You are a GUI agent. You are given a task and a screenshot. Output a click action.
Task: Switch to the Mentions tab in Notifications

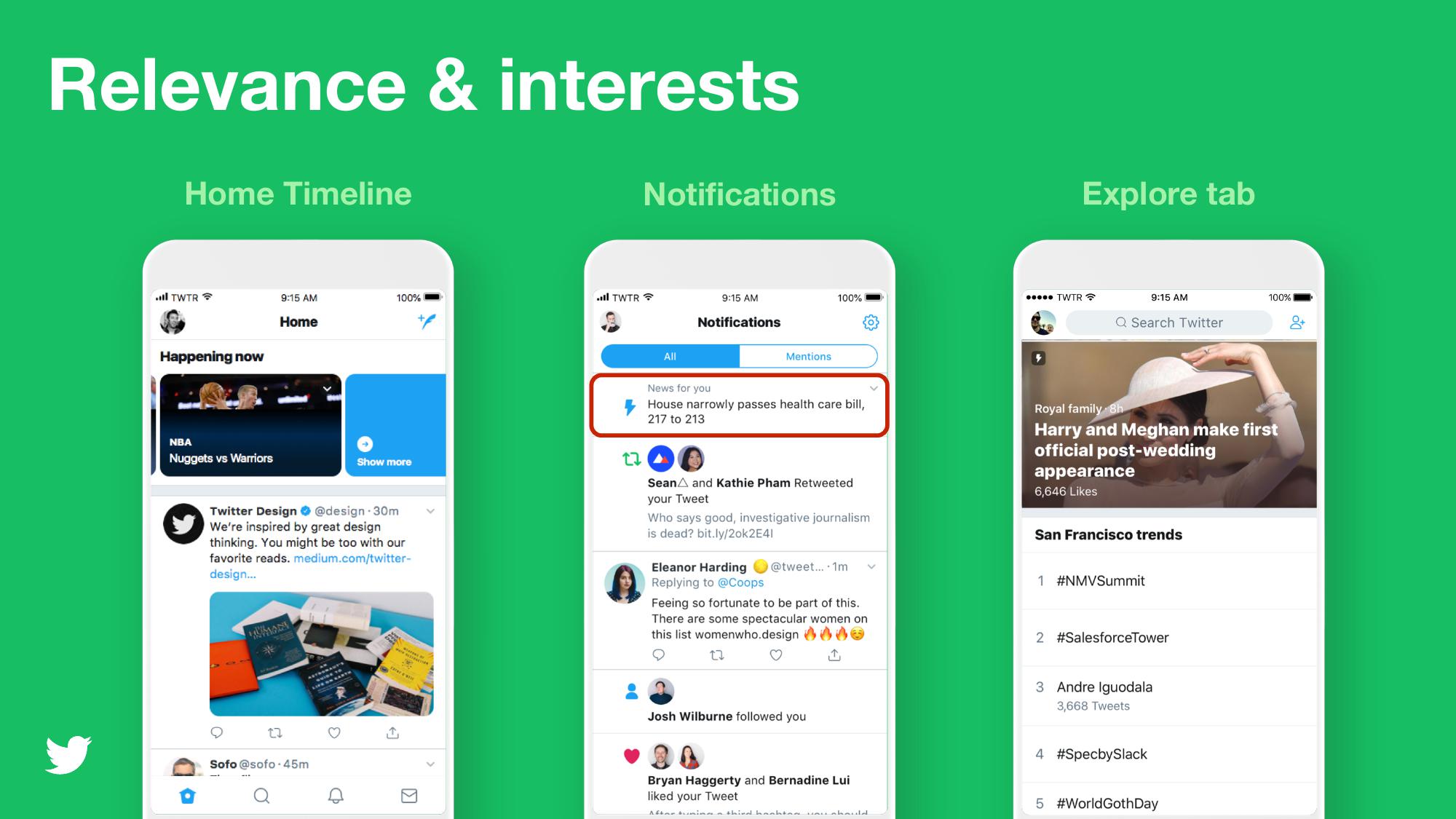(x=808, y=356)
